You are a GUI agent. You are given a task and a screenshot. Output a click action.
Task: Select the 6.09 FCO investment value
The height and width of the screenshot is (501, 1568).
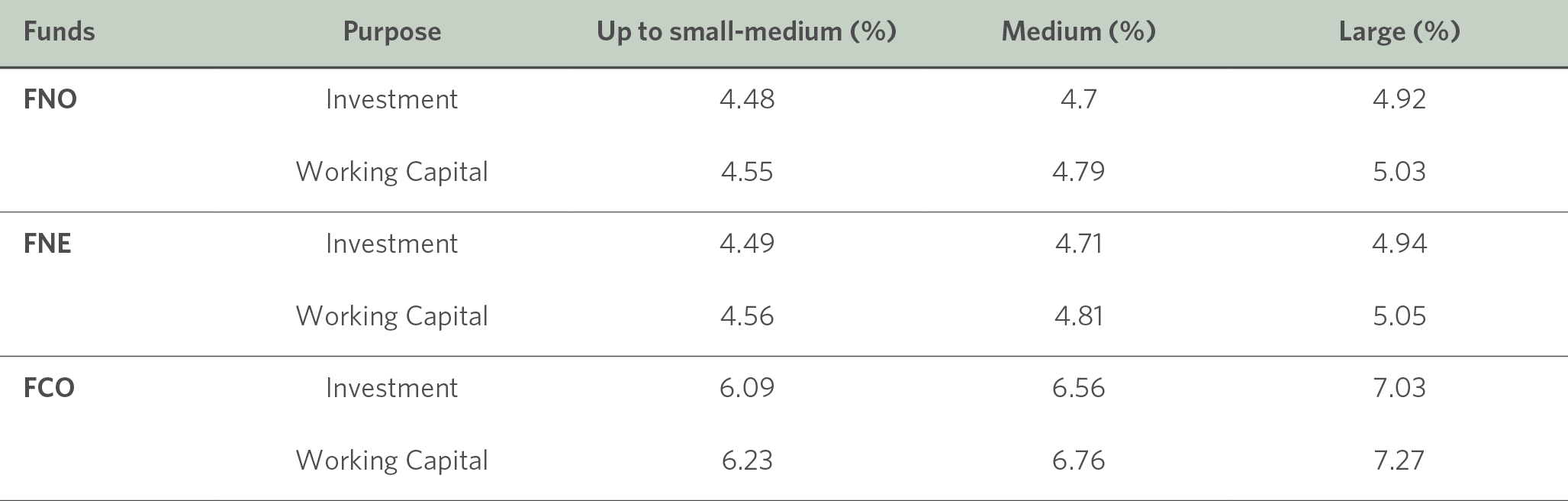[746, 388]
